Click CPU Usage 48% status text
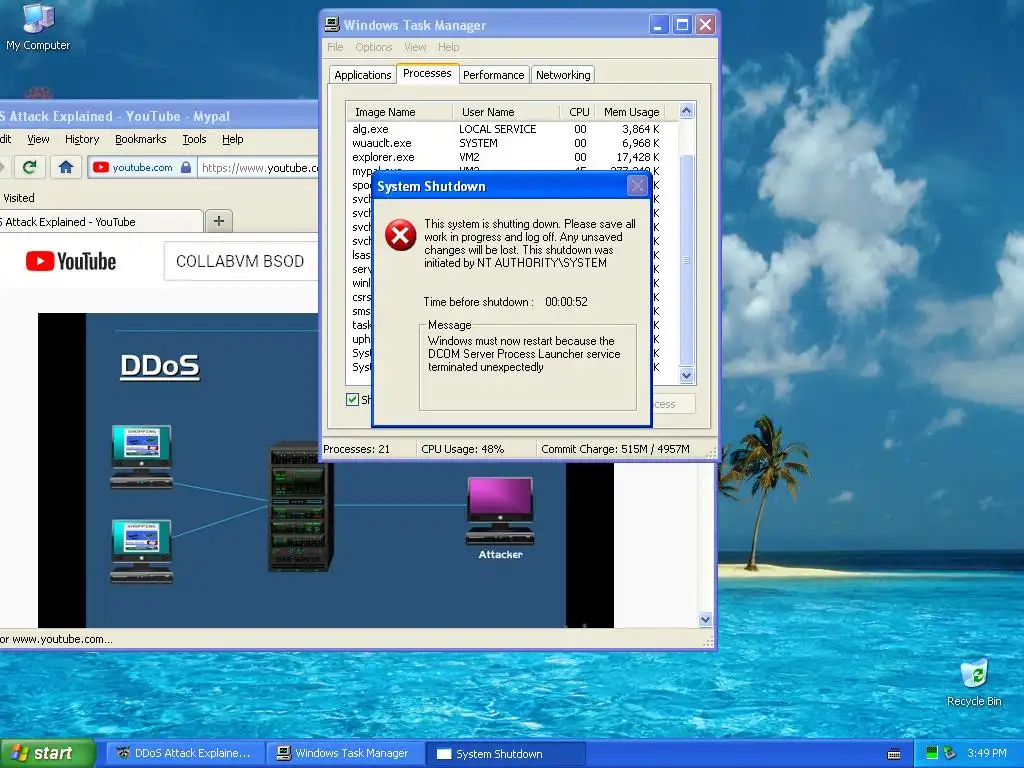 click(x=462, y=449)
